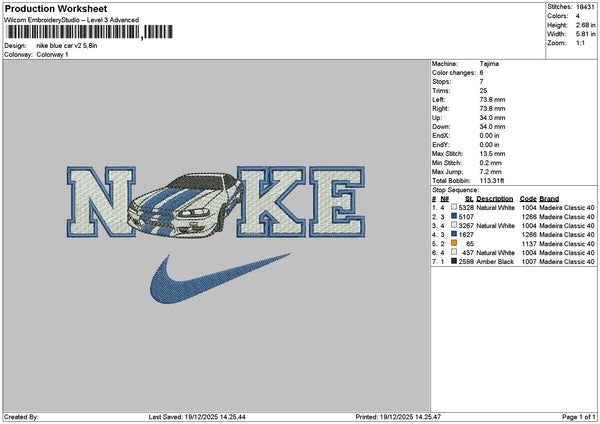Click the orange swatch in stop row 5
Viewport: 600px width, 424px height.
tap(454, 243)
